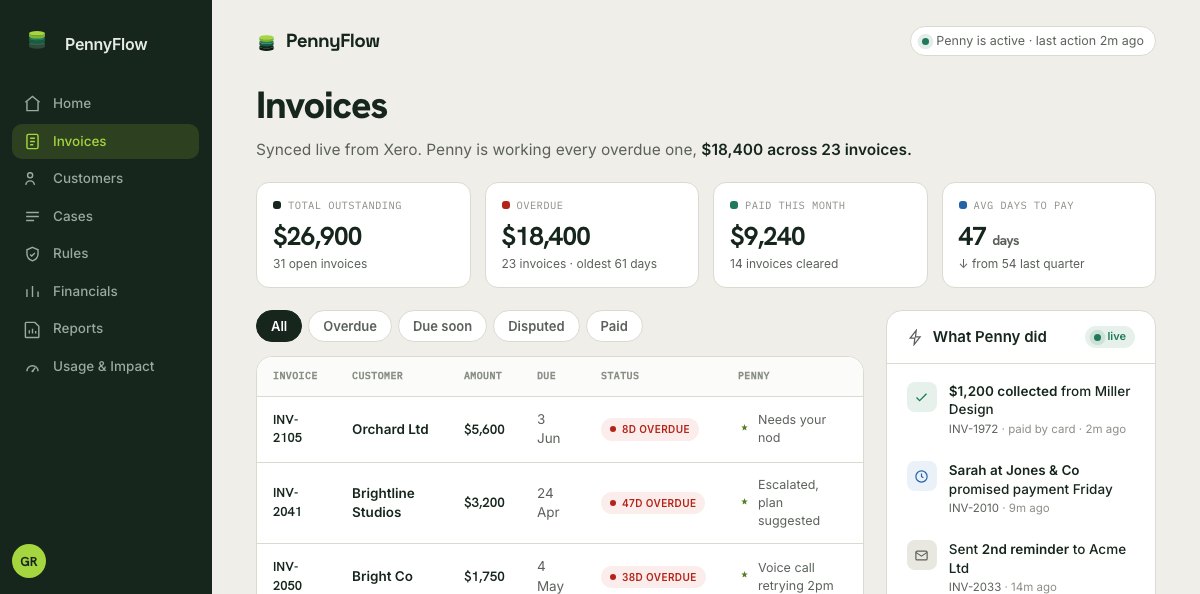Click the PennyFlow logo icon in sidebar
The image size is (1200, 594).
point(37,41)
